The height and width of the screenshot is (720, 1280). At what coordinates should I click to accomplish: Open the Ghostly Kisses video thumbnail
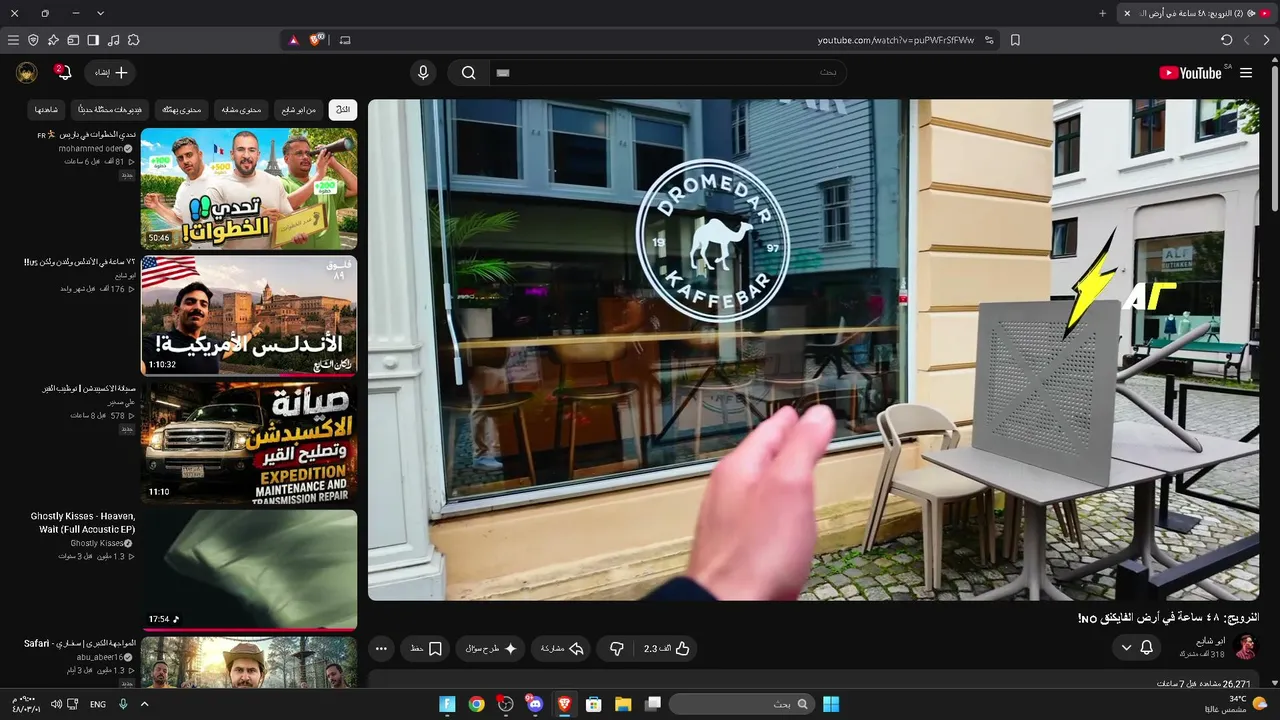(x=249, y=570)
